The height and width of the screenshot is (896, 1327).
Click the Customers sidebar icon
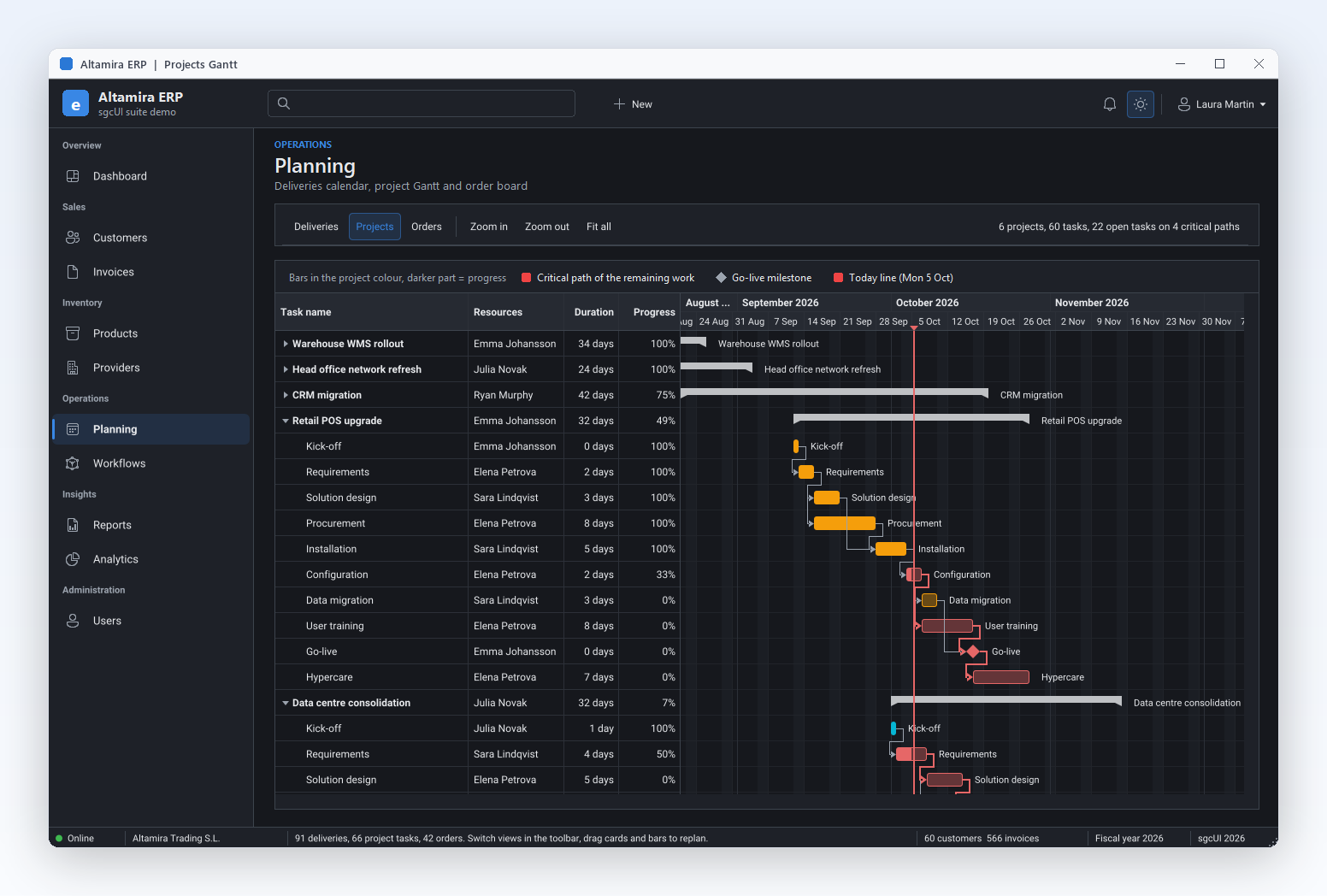click(x=73, y=238)
